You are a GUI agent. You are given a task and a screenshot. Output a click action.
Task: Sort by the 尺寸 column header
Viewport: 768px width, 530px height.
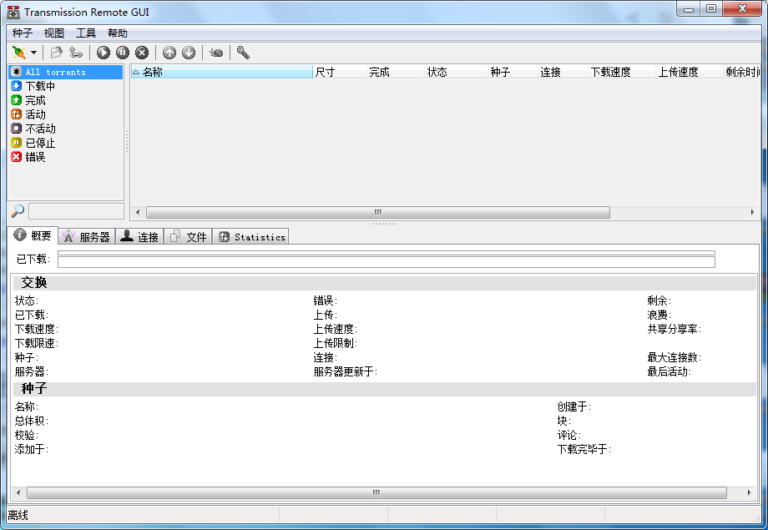click(339, 72)
